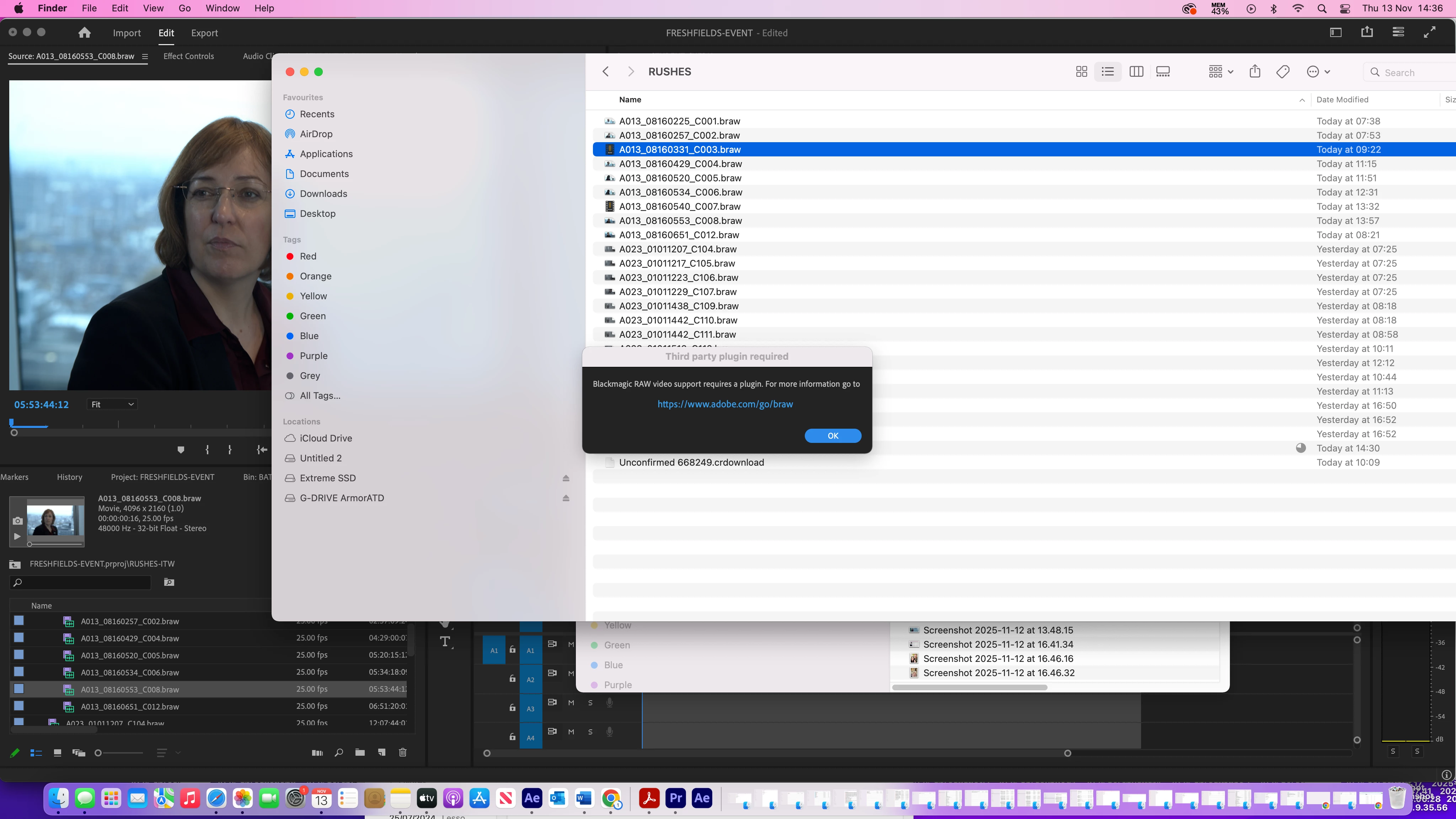Click the New Bin folder icon
1456x819 pixels.
pos(360,752)
